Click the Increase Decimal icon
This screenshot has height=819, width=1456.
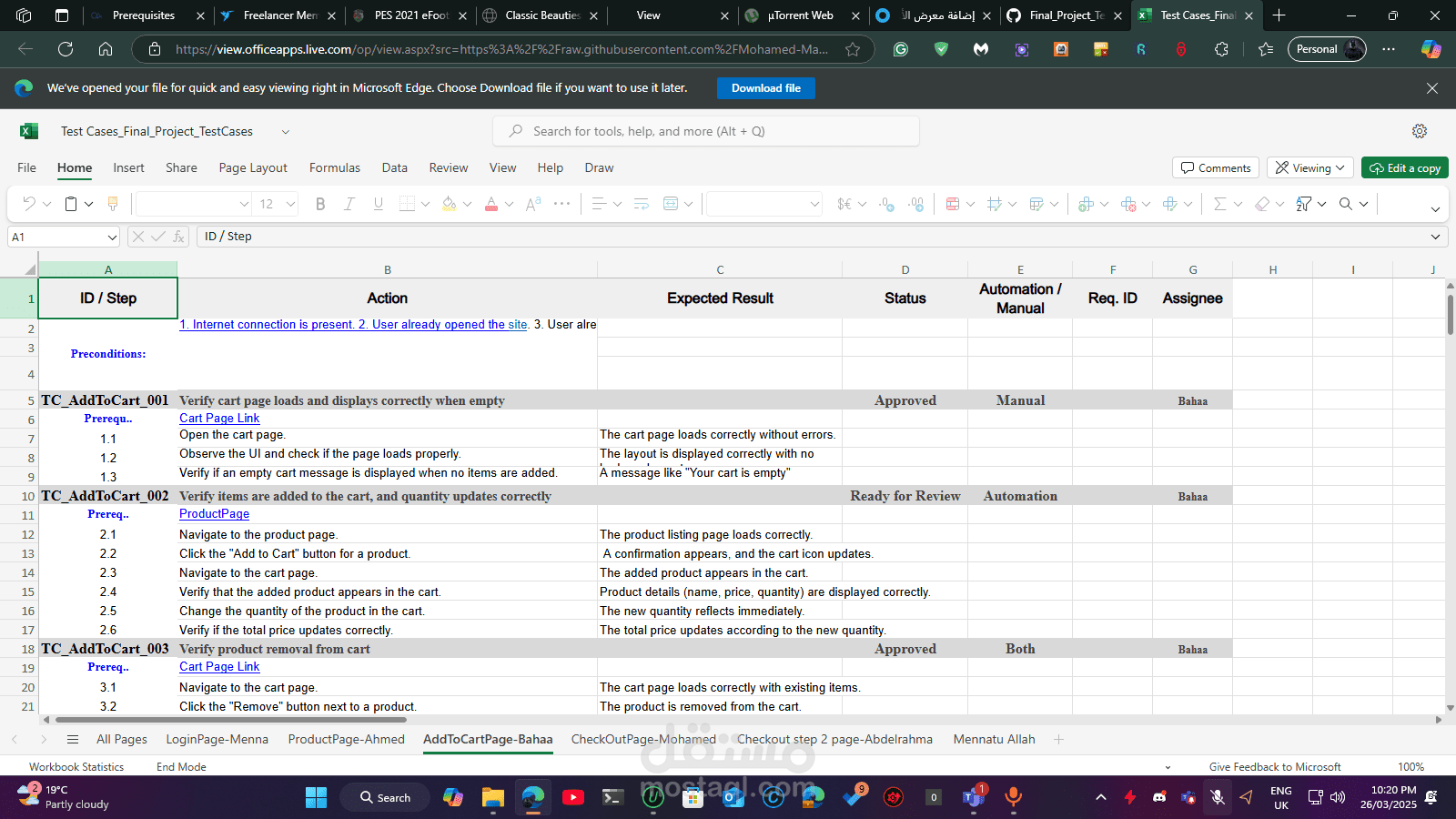pyautogui.click(x=915, y=204)
